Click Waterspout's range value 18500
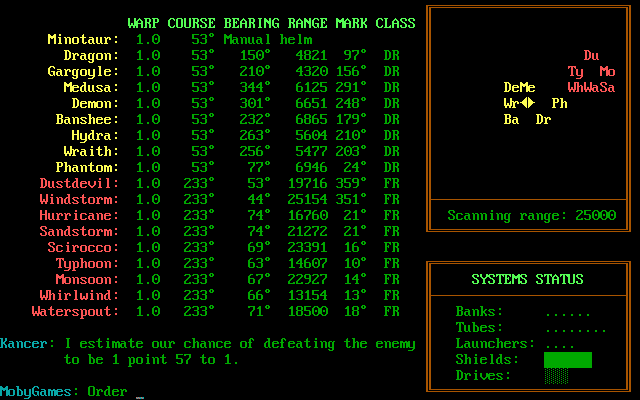640x400 pixels. pos(307,311)
